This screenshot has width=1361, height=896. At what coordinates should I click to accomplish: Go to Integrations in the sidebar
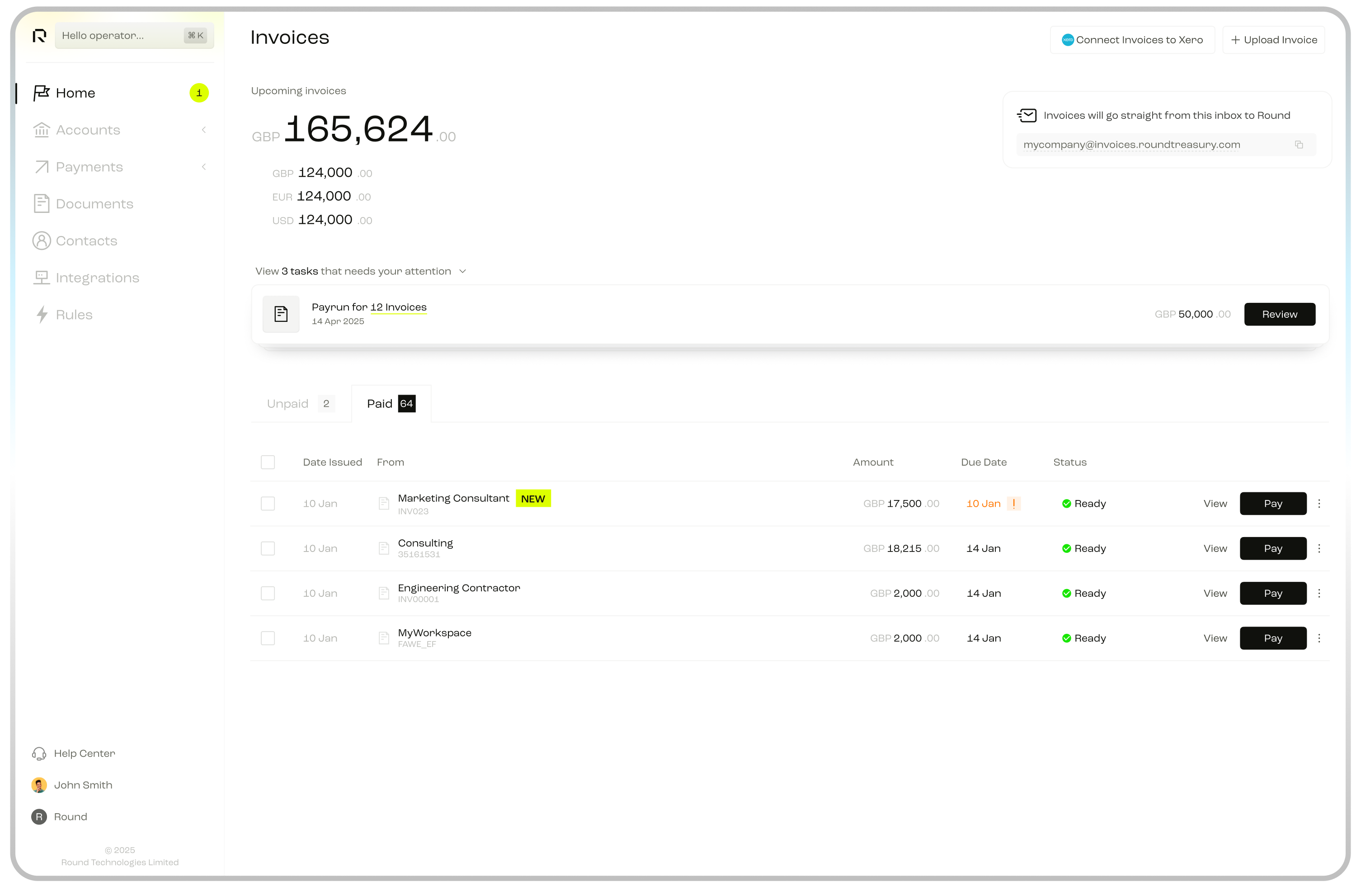(x=97, y=278)
